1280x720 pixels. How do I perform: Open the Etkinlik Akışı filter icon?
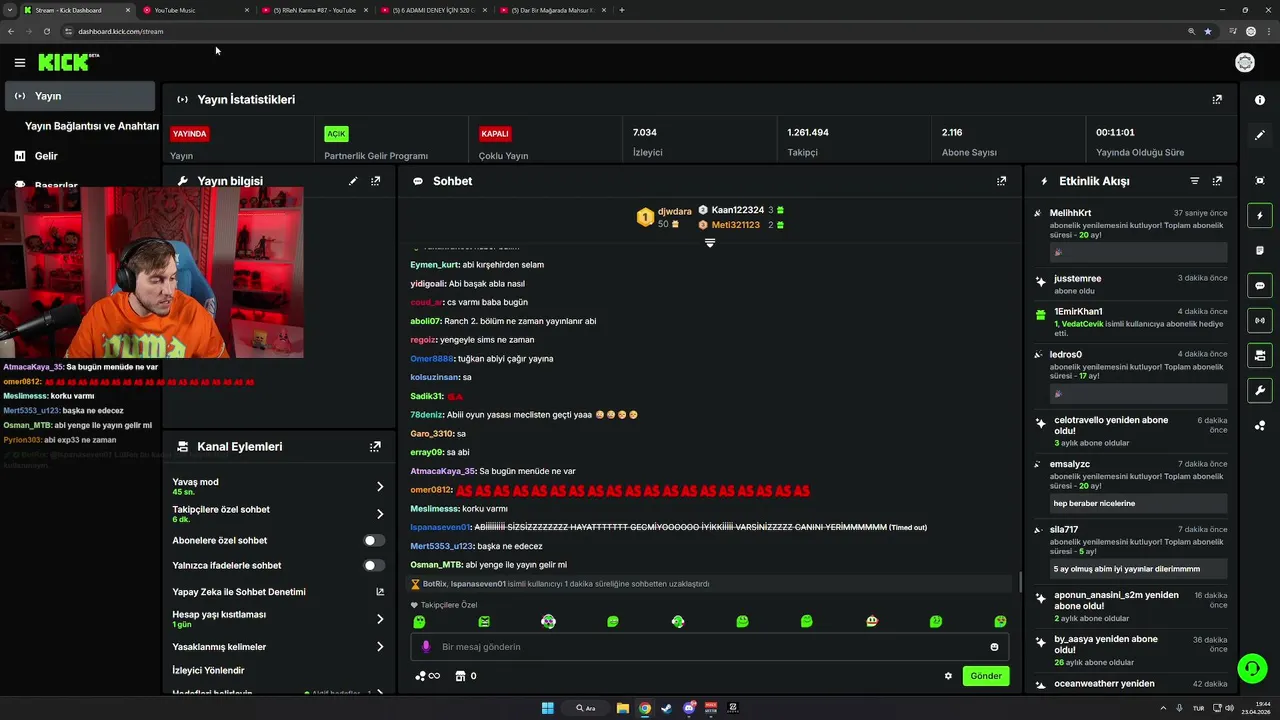pos(1194,181)
